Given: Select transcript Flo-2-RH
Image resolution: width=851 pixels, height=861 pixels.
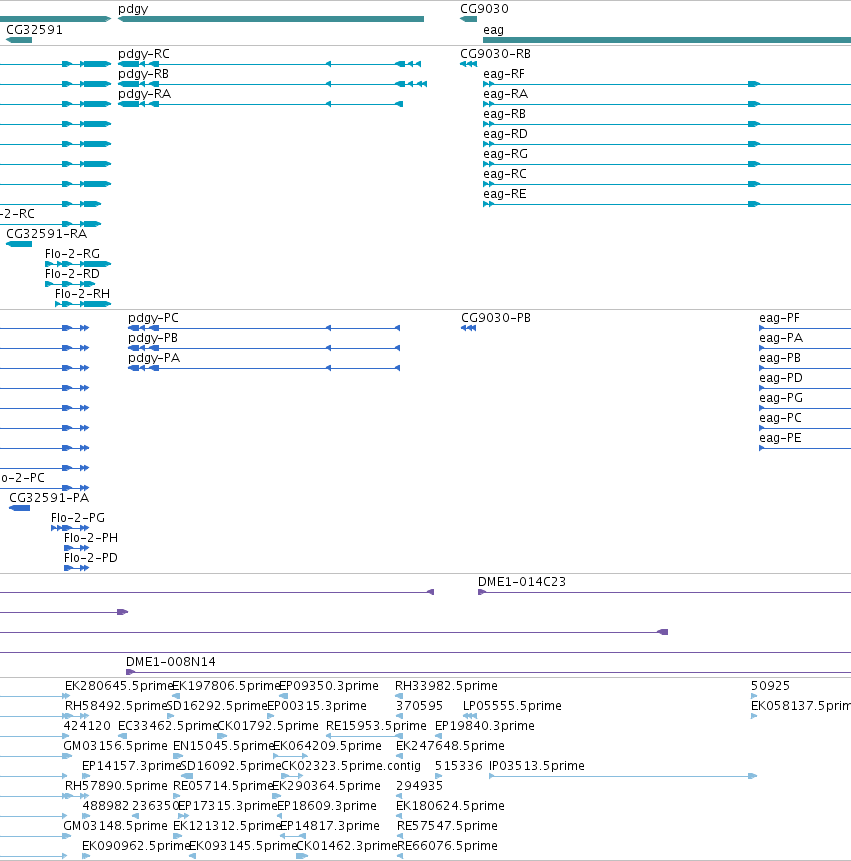Looking at the screenshot, I should tap(83, 304).
